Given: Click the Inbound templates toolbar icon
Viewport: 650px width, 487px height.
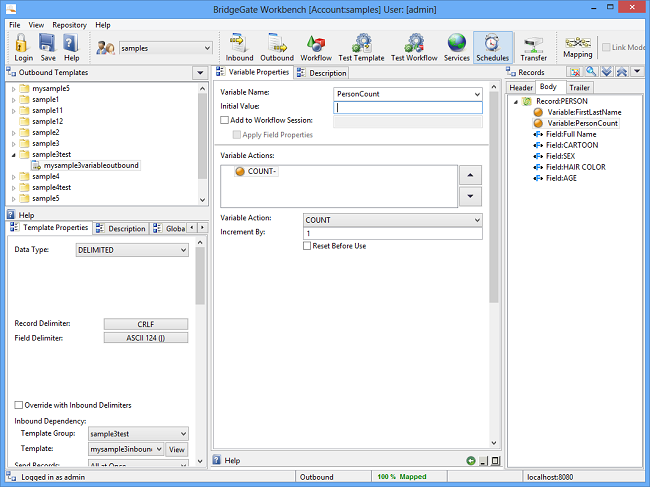Looking at the screenshot, I should 239,43.
